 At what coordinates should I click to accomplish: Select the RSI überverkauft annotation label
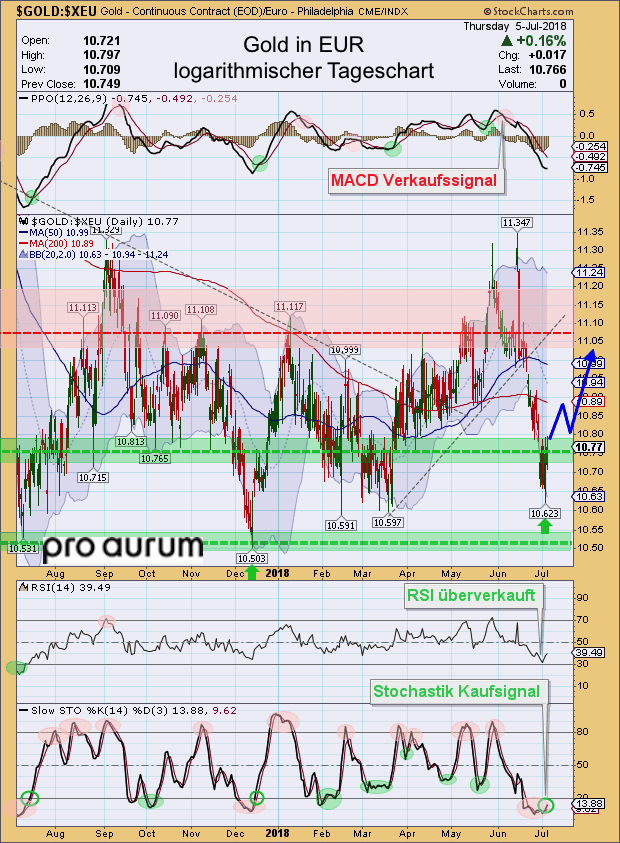pos(469,597)
